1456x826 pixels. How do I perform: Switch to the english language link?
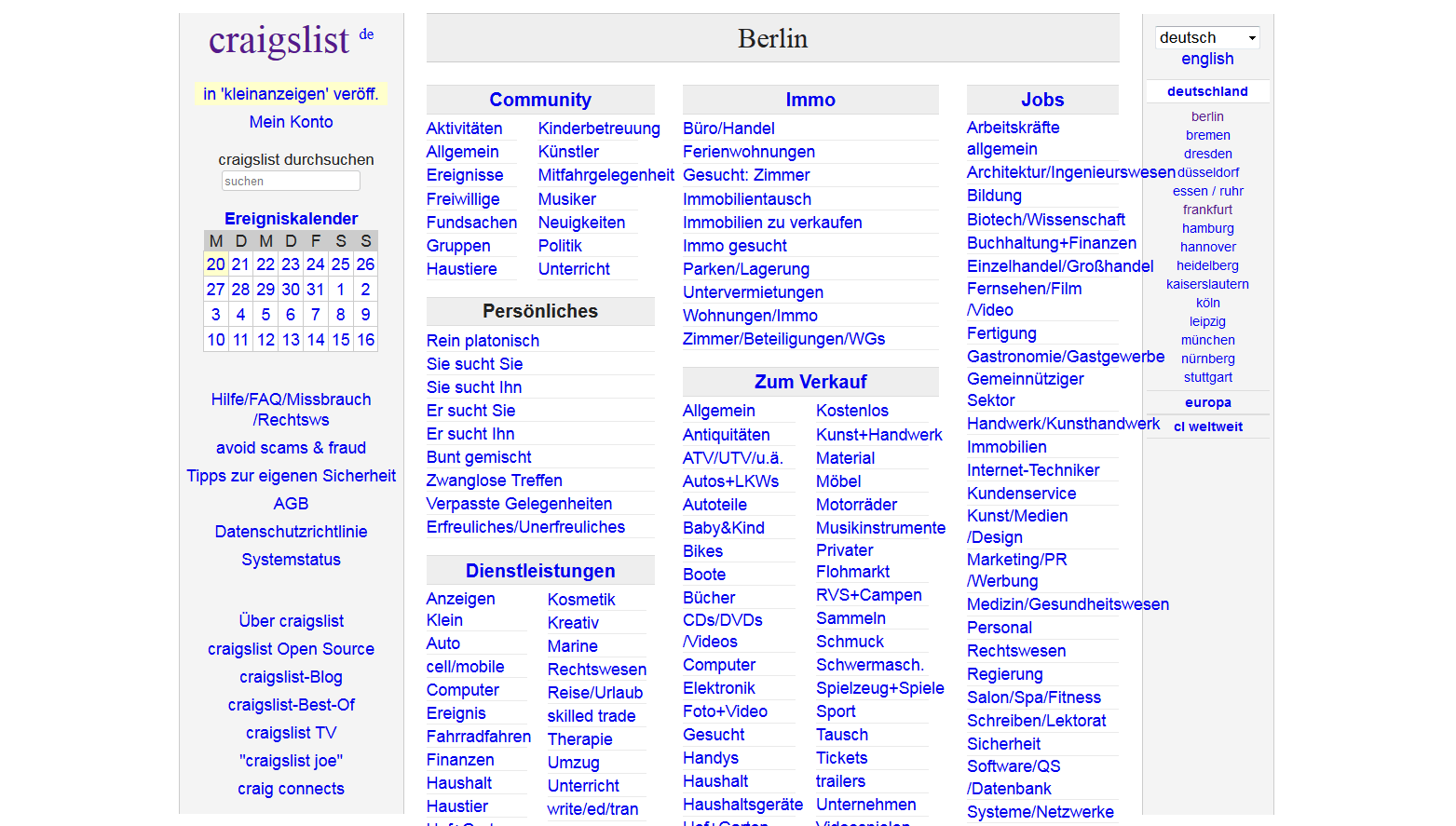(1207, 59)
